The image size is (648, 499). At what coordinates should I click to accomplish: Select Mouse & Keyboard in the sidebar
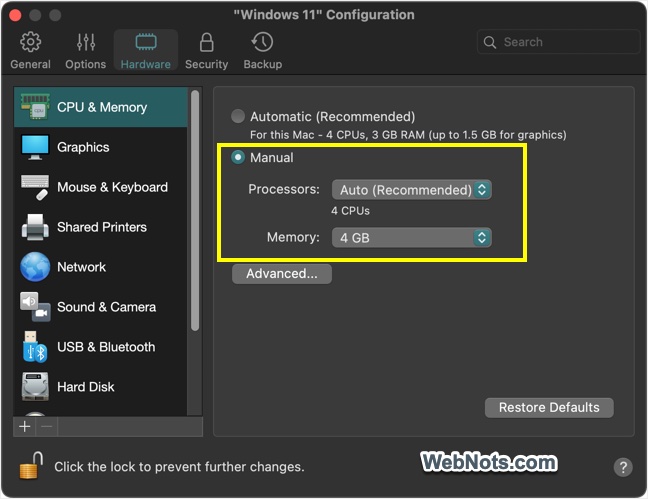(x=100, y=187)
